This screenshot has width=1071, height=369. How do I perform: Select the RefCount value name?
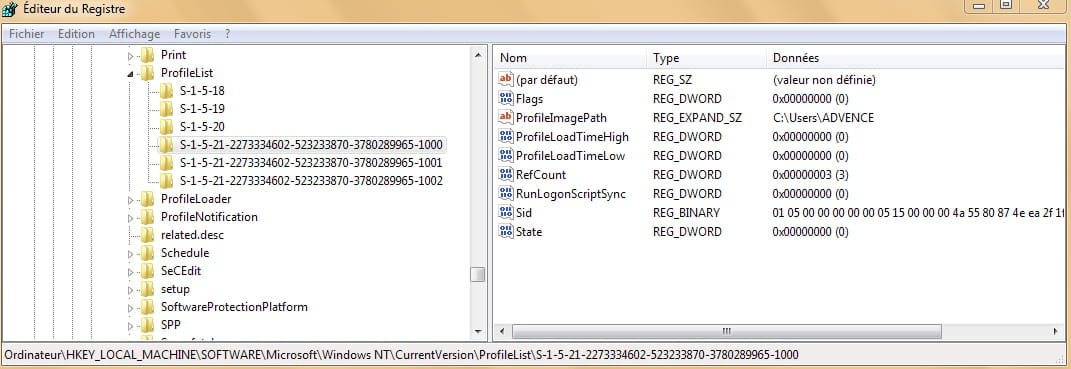541,175
